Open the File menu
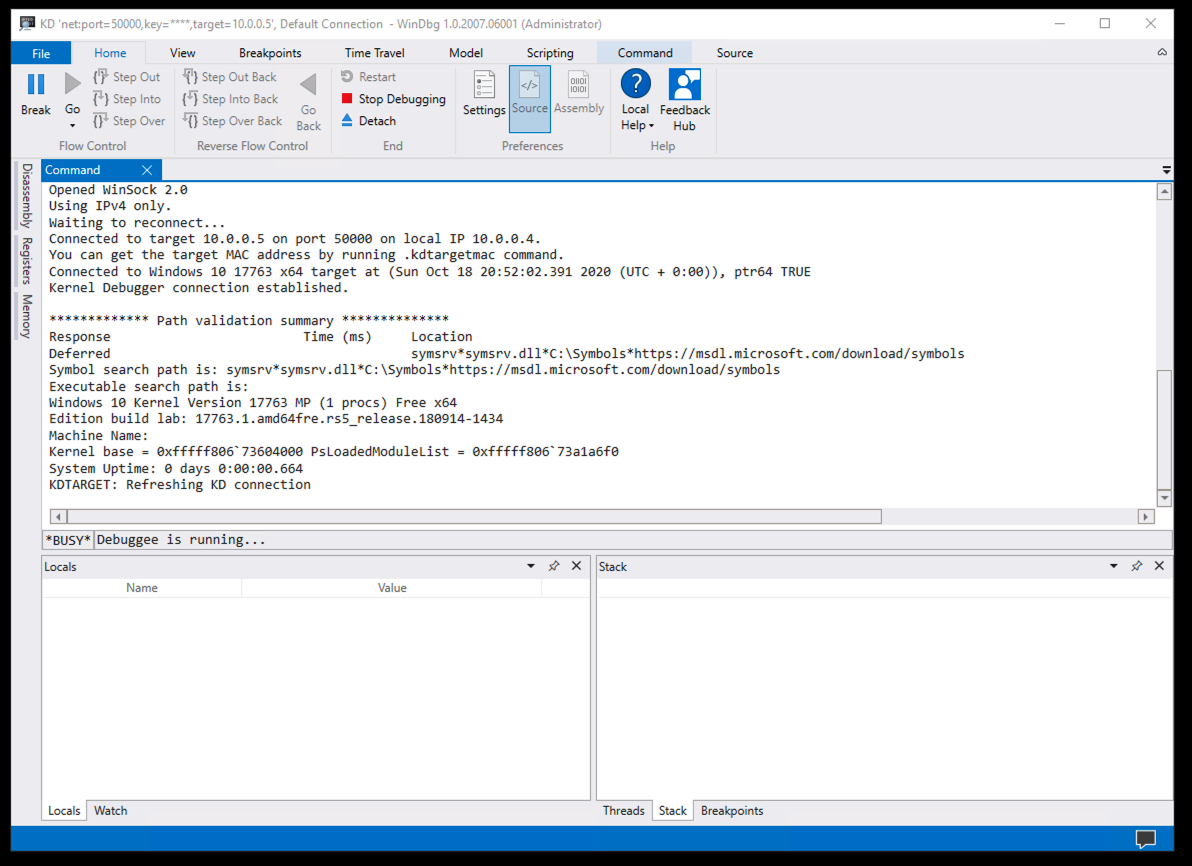 pos(41,53)
